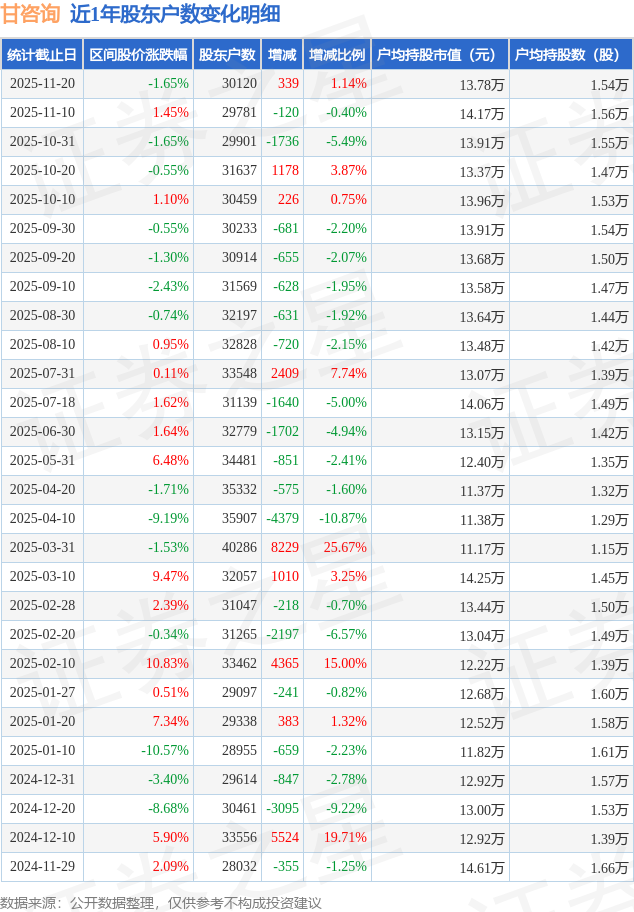The width and height of the screenshot is (634, 912).
Task: Click the 户均持股市值（元） column header
Action: [439, 55]
